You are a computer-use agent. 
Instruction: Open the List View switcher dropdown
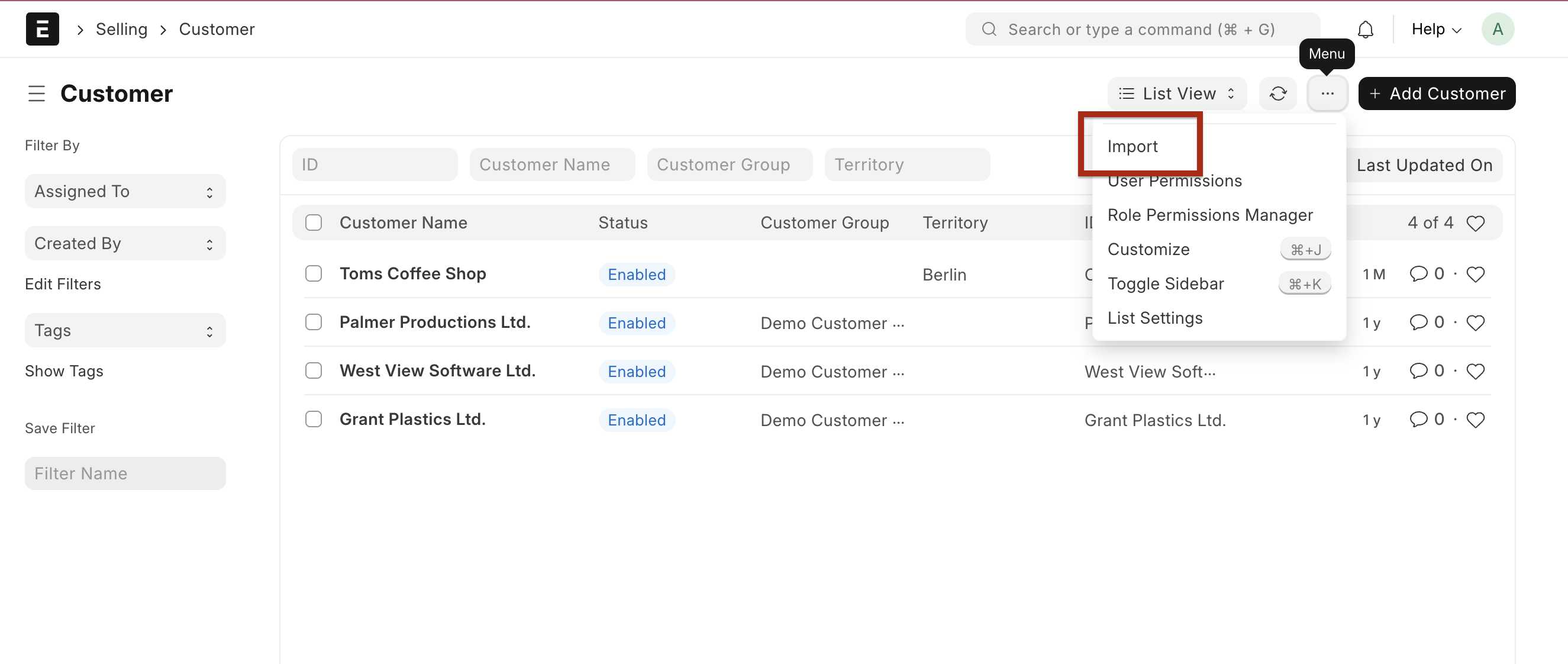(1177, 94)
